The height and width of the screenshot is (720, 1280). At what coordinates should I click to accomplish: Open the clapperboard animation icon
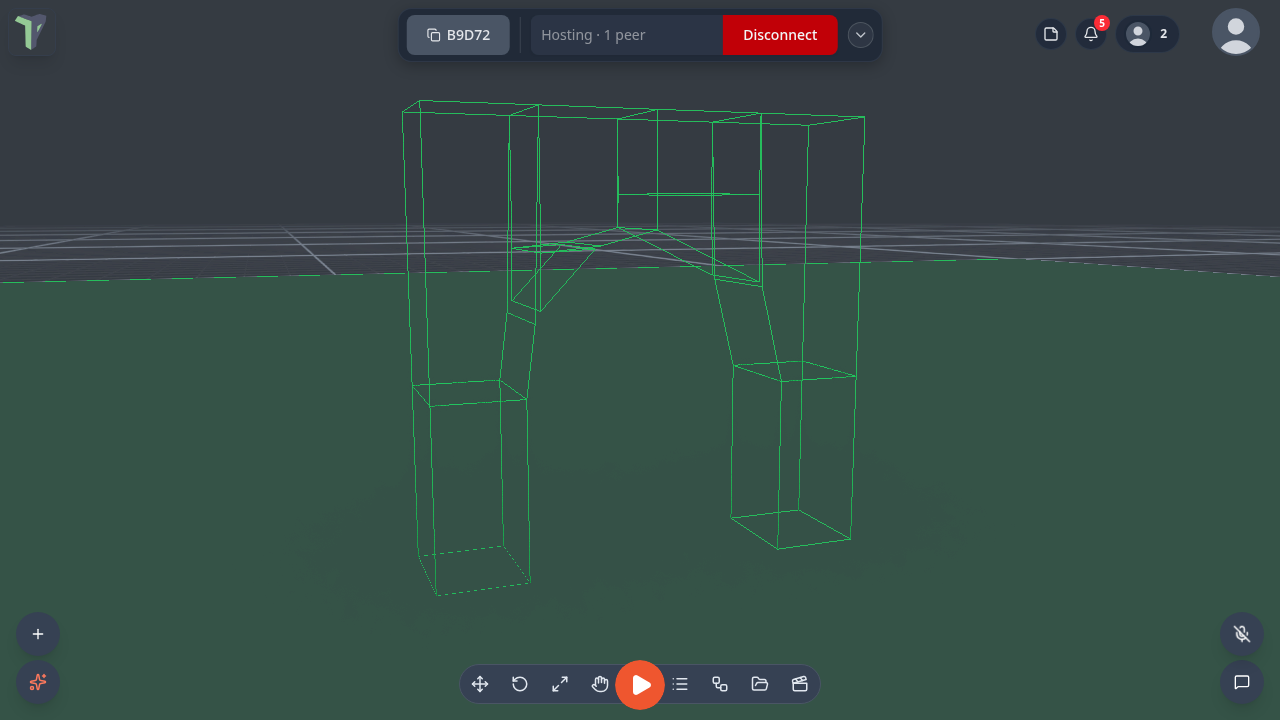tap(800, 684)
